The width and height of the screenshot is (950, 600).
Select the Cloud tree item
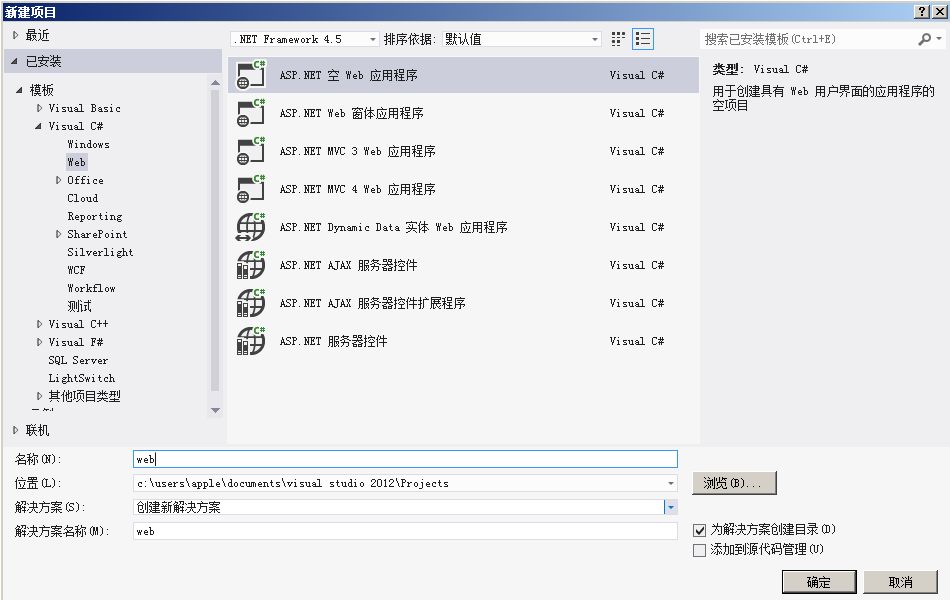82,198
